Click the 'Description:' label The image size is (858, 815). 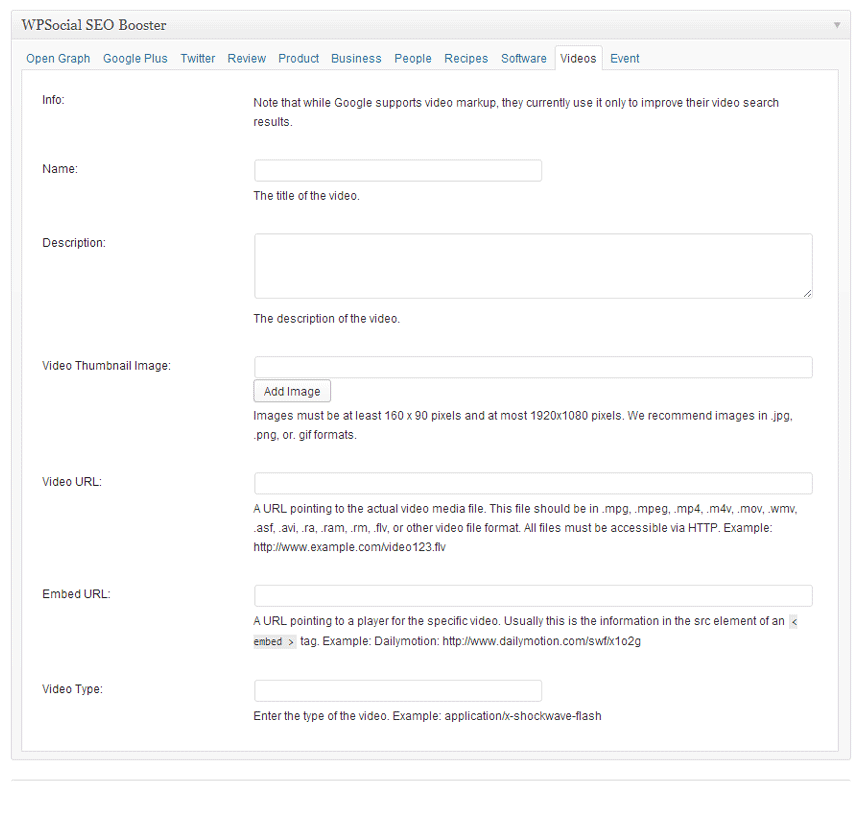coord(74,242)
